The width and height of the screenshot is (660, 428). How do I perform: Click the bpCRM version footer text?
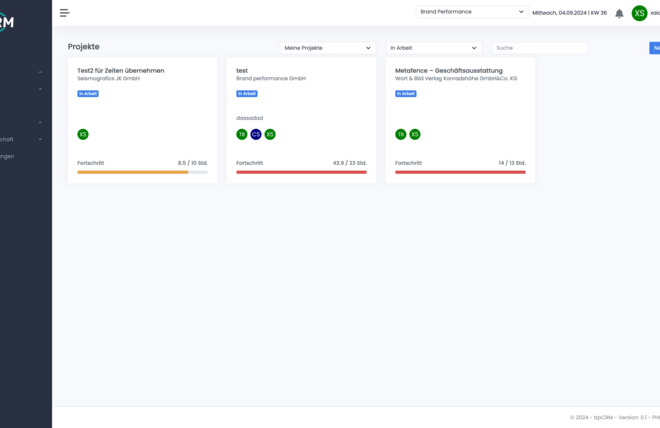point(615,417)
